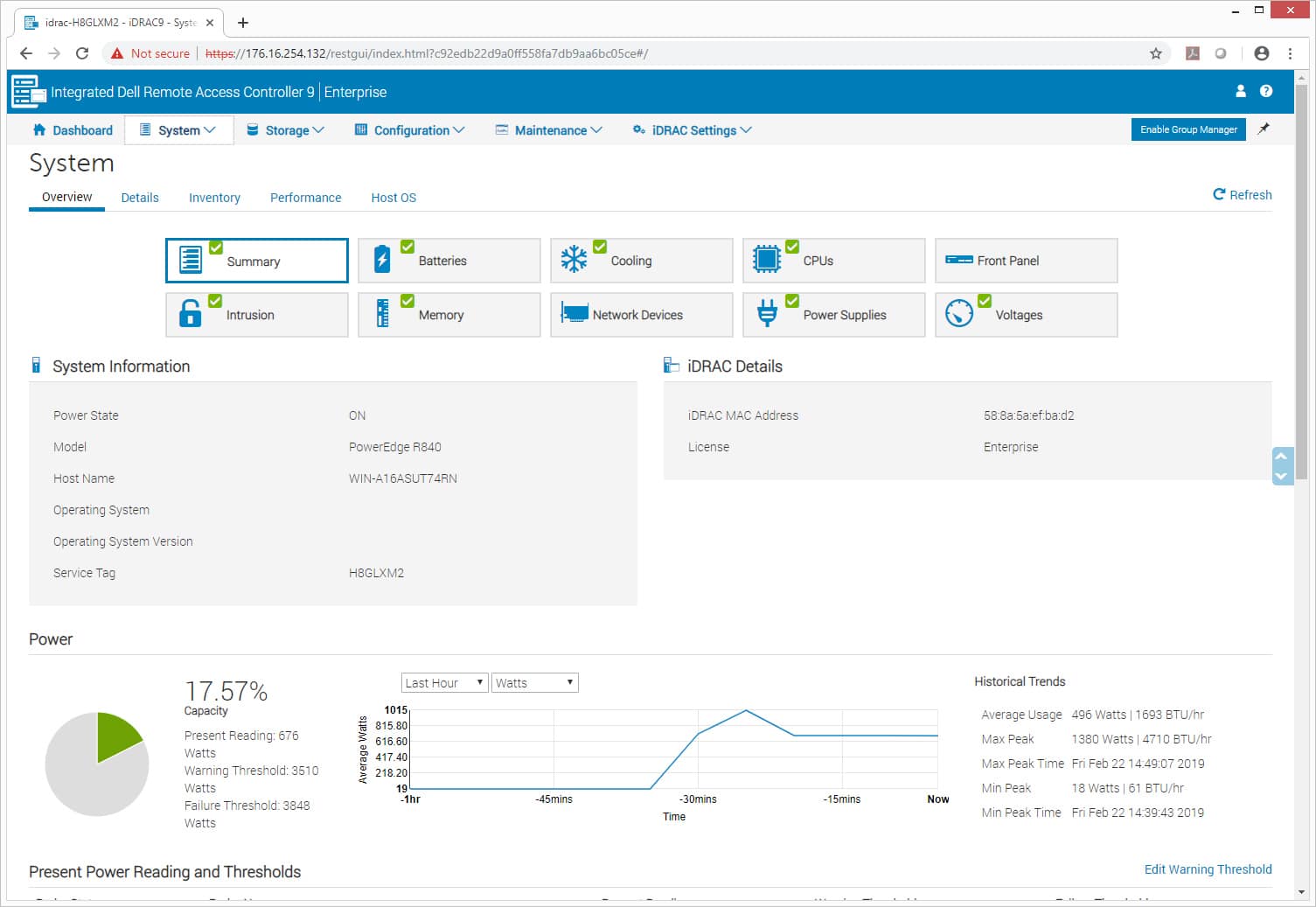The image size is (1316, 907).
Task: Click the Service Tag value H8GLXM2
Action: coord(376,573)
